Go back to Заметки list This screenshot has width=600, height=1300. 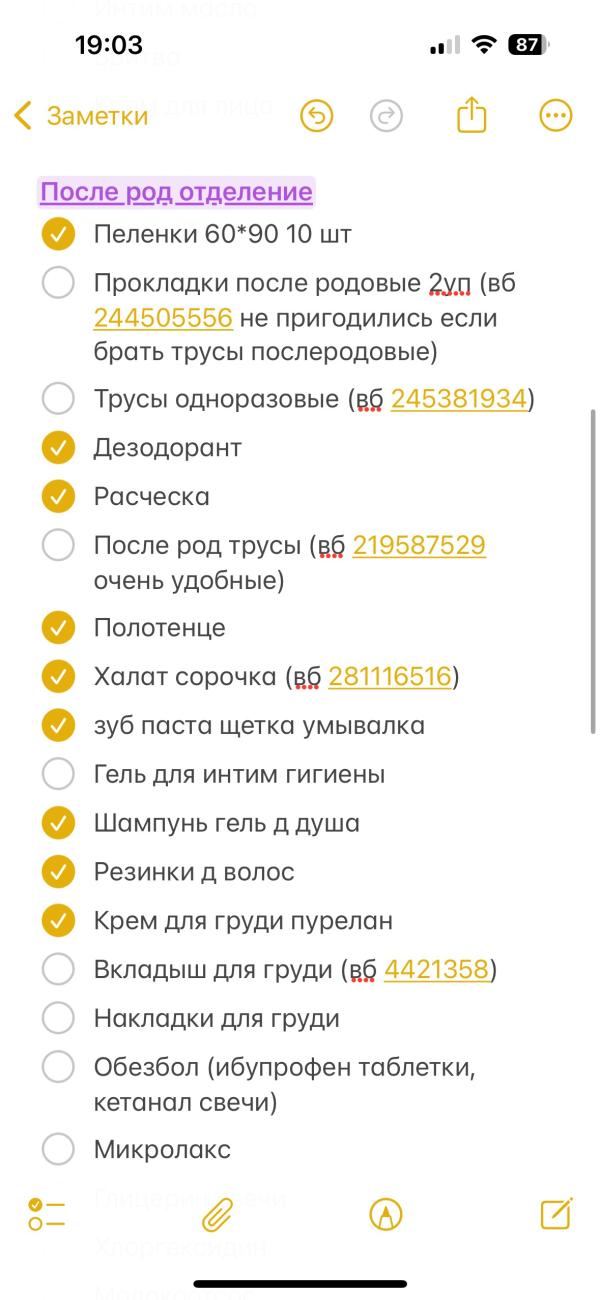[78, 116]
